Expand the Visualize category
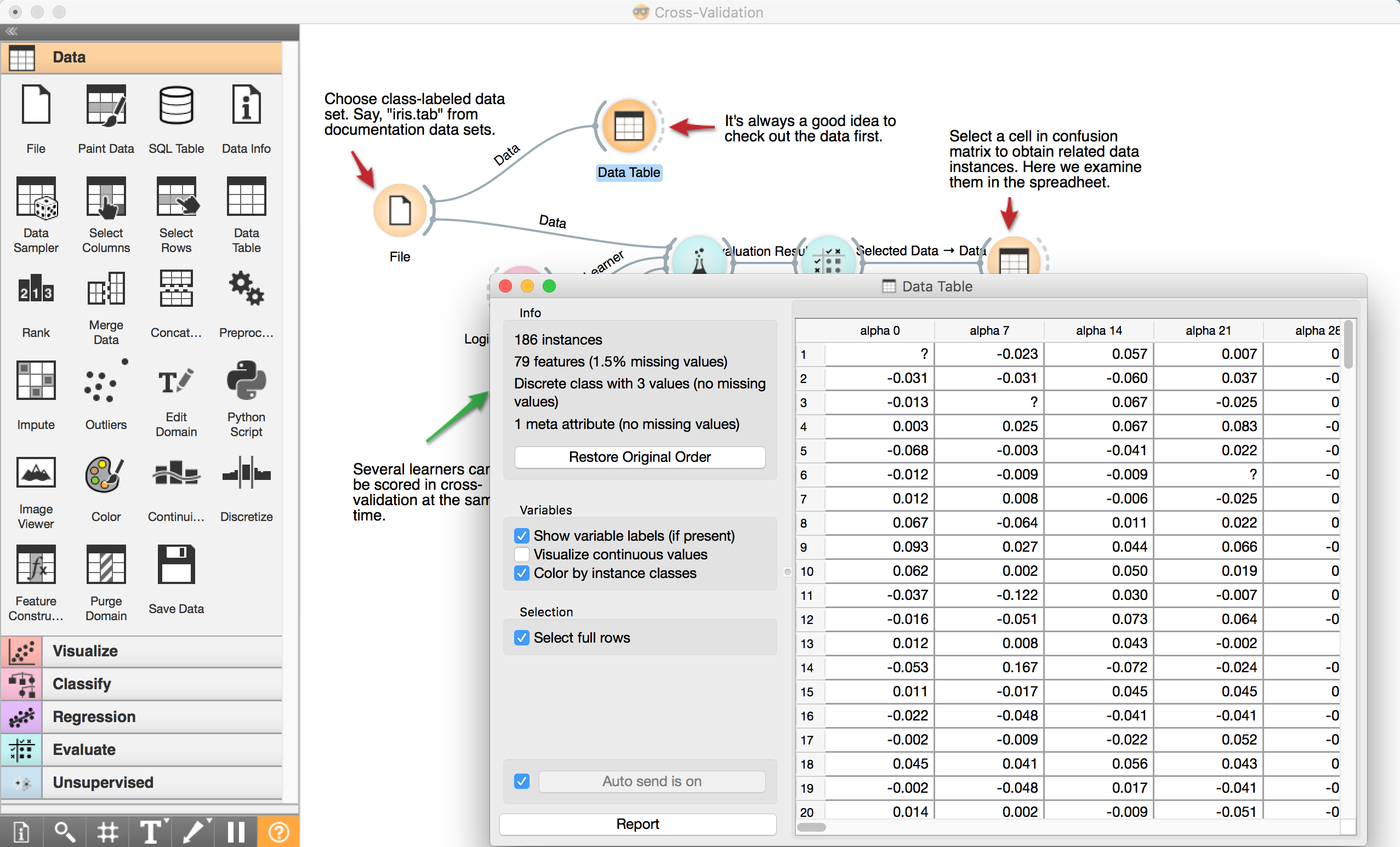 (x=85, y=650)
